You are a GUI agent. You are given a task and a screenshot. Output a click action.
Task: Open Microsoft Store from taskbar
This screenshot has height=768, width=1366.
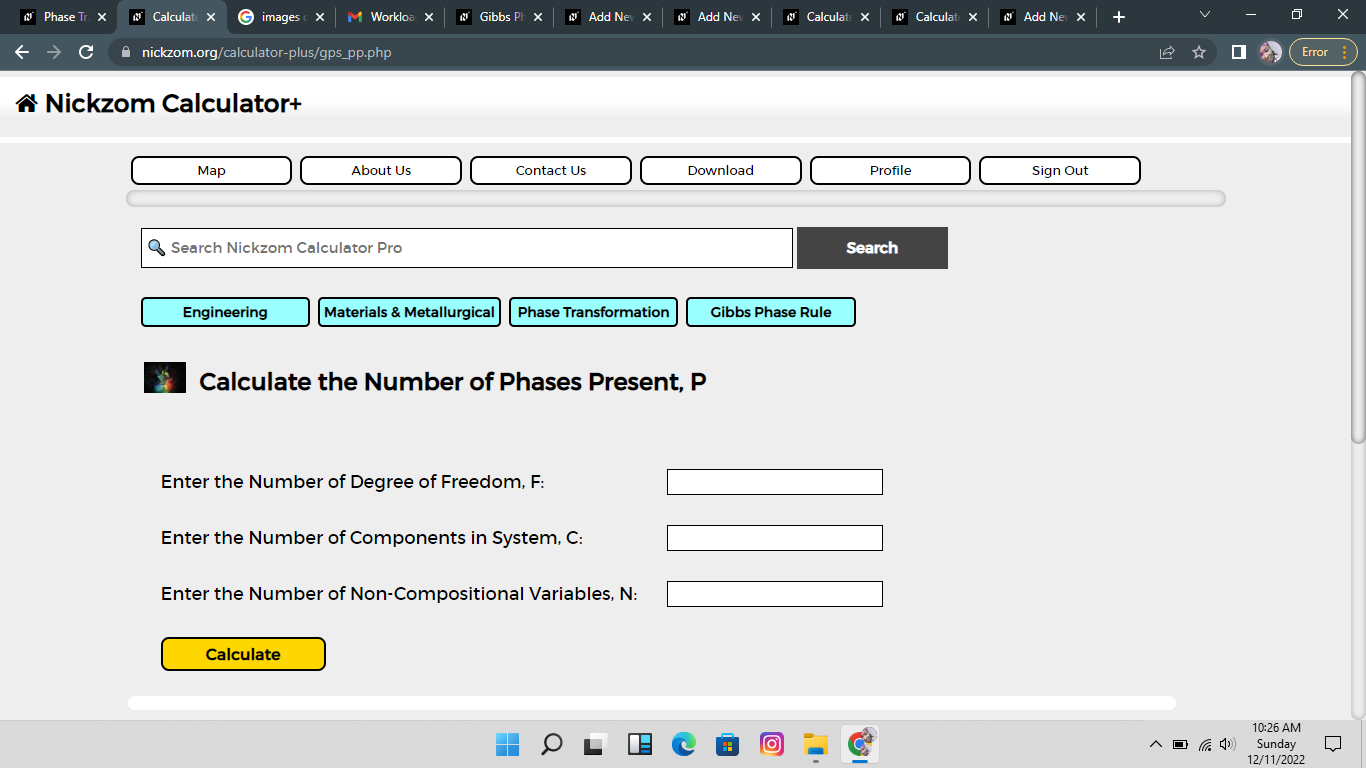pos(727,744)
